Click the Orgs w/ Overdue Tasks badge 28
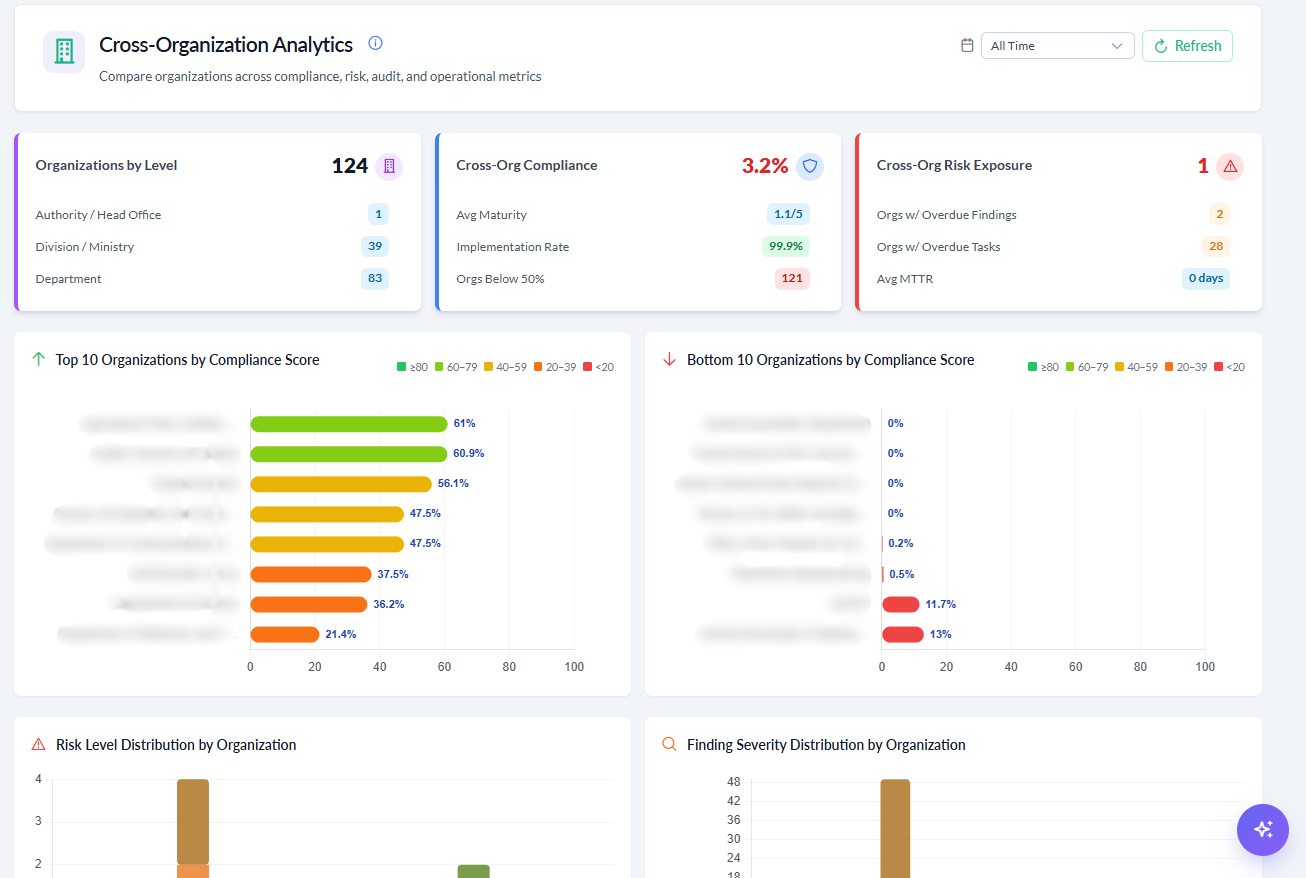 coord(1216,247)
